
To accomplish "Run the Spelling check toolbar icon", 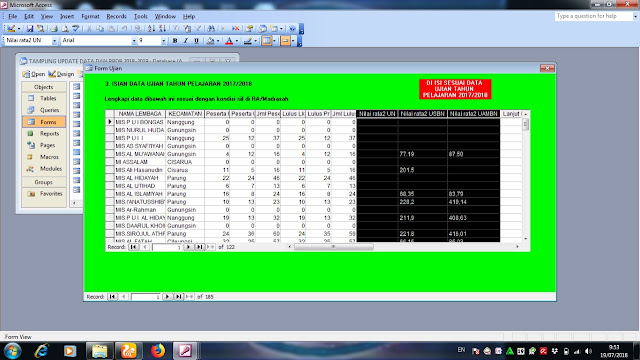I will (76, 29).
